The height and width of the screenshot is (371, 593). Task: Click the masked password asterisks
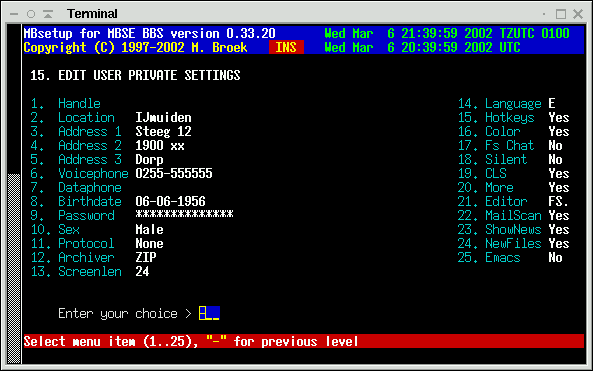[185, 214]
